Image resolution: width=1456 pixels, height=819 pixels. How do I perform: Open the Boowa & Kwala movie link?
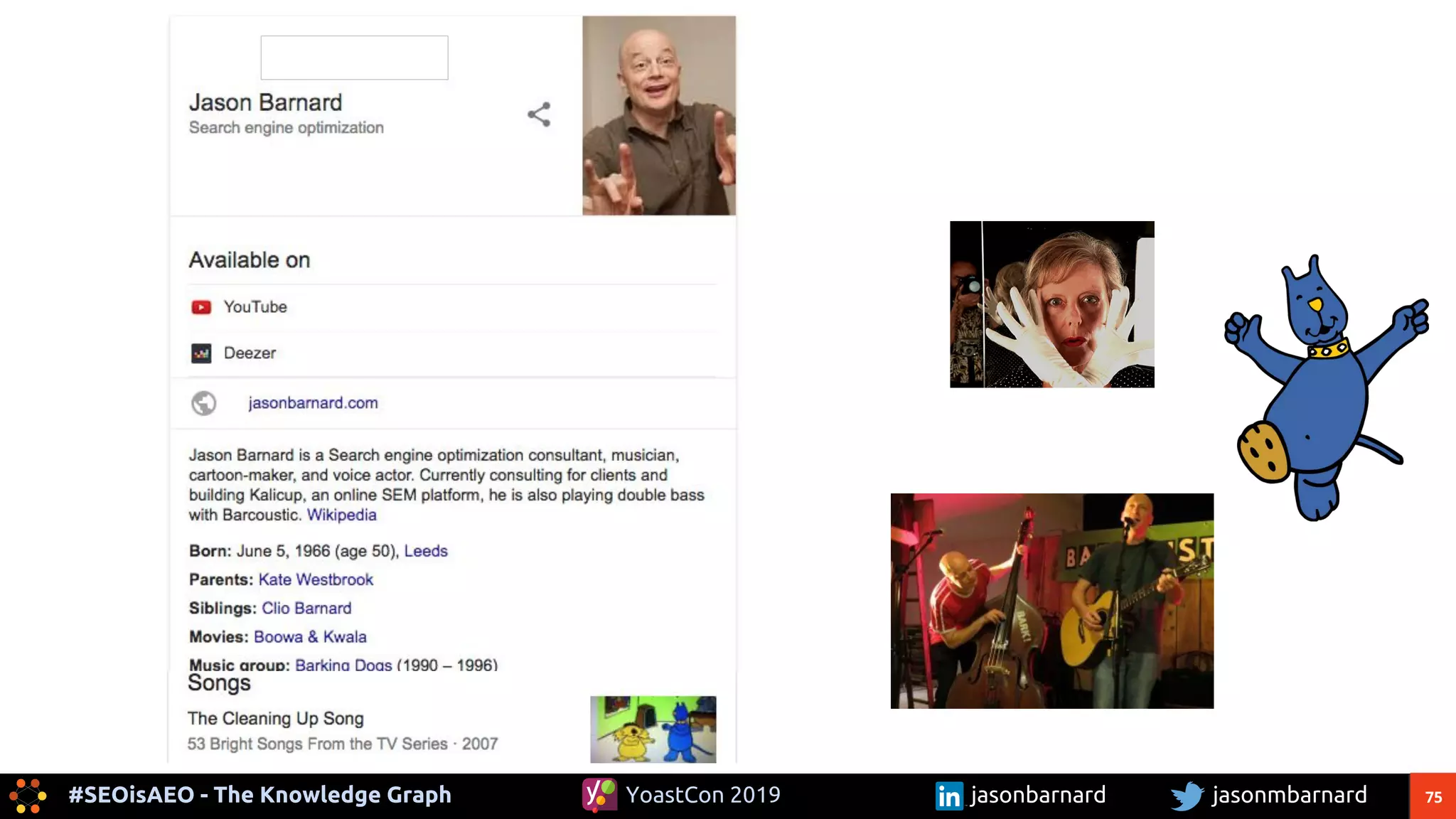click(x=310, y=637)
